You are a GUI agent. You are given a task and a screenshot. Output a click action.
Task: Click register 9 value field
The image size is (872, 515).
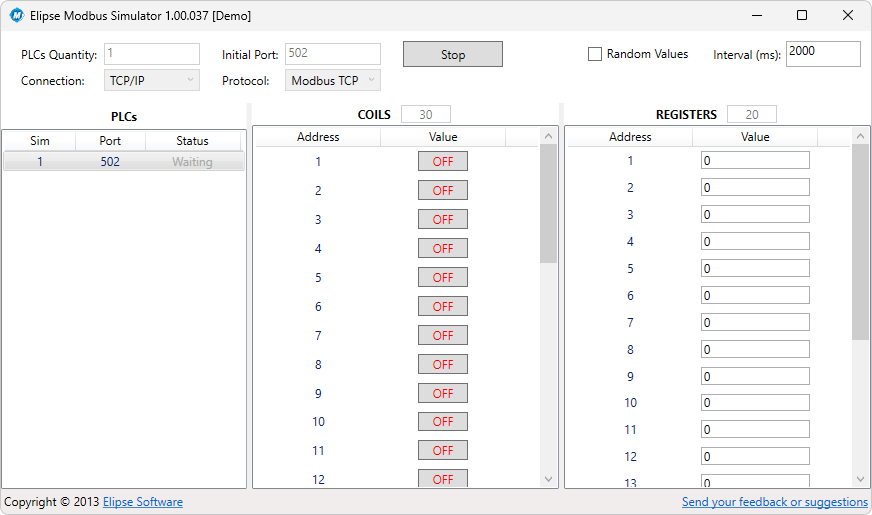[755, 377]
